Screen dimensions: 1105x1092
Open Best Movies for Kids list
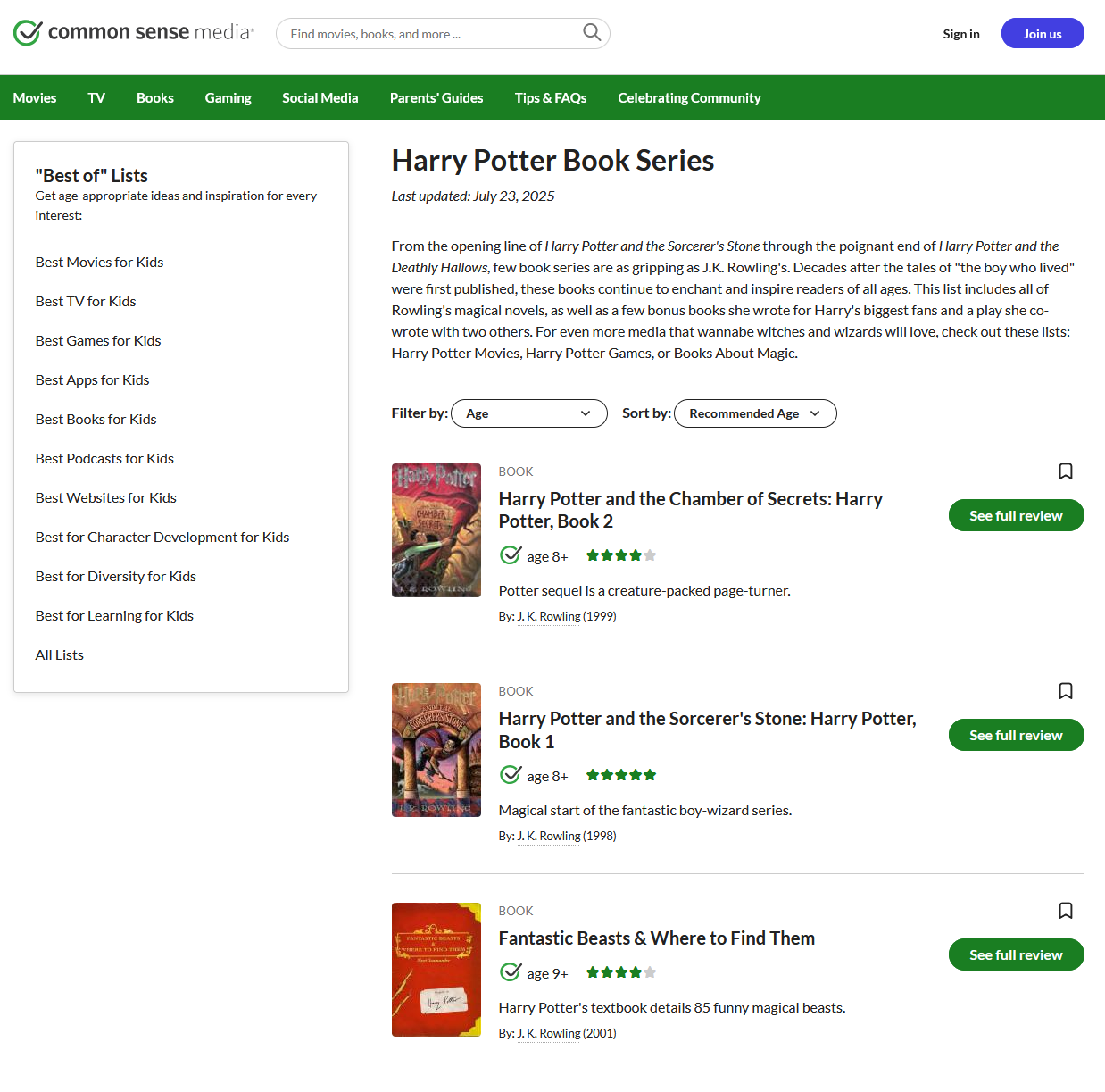click(99, 262)
